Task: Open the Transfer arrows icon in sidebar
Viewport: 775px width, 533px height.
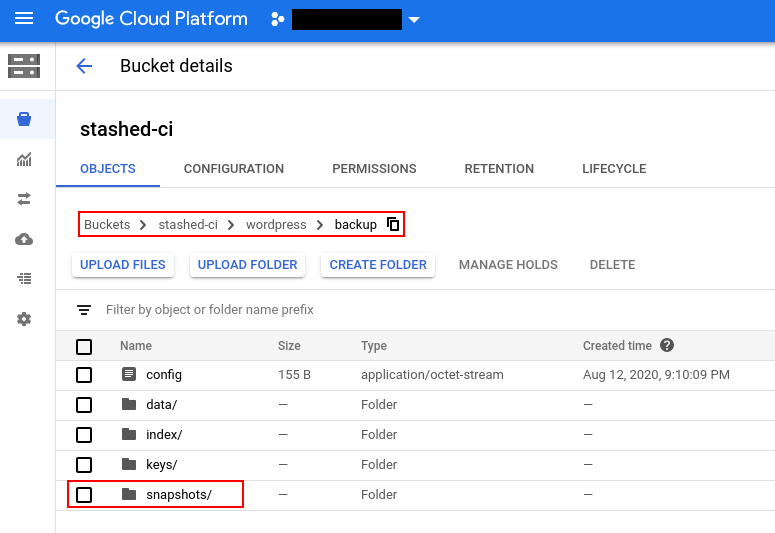Action: (24, 199)
